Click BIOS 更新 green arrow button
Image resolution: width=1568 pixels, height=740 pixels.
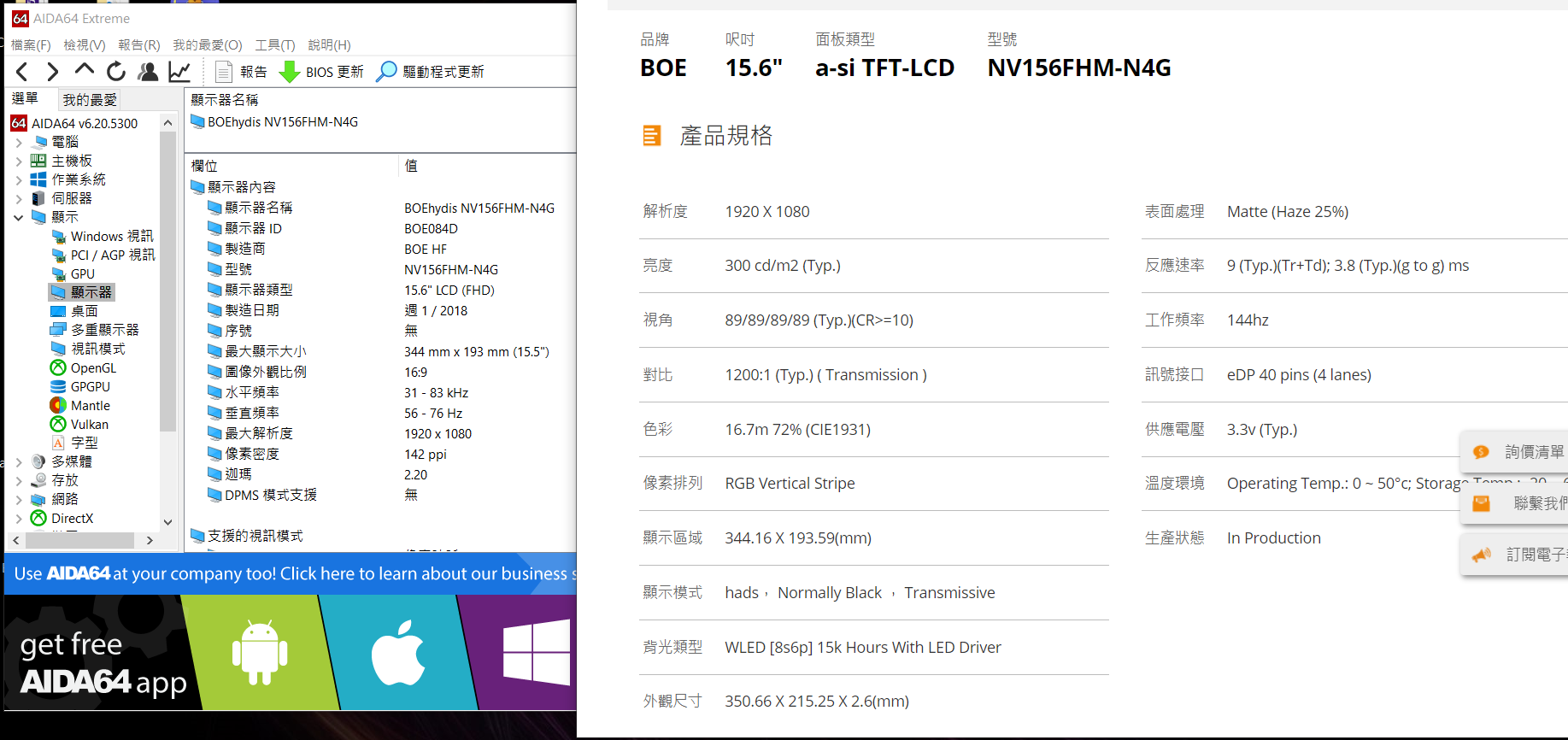click(x=321, y=72)
